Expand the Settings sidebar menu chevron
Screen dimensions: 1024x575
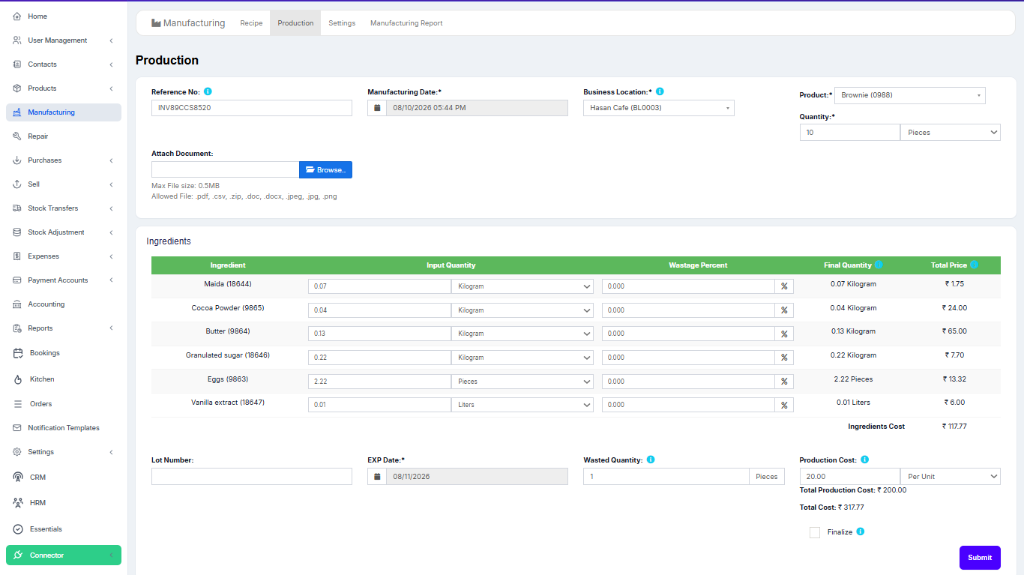111,452
